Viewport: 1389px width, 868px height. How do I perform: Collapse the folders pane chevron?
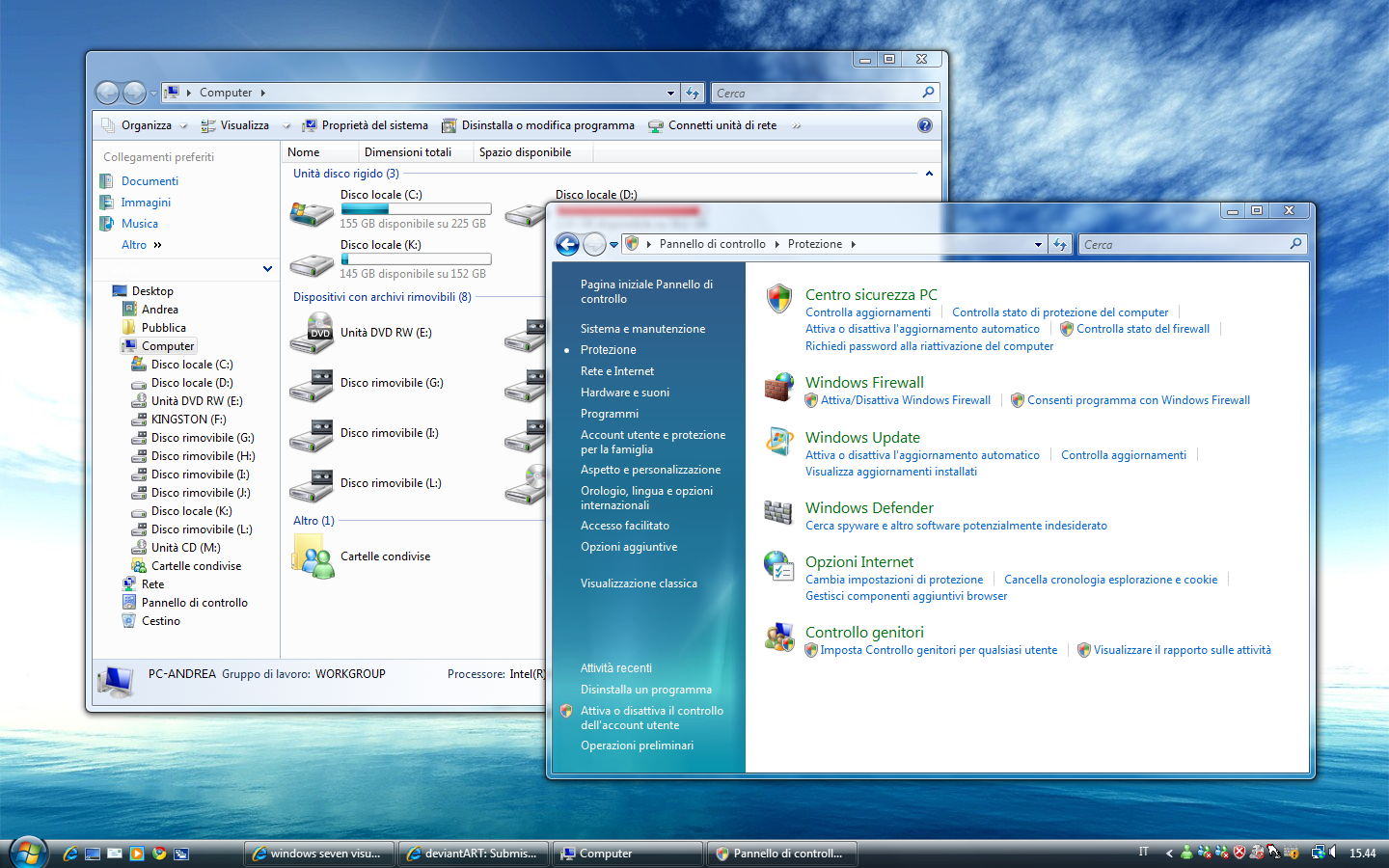click(x=267, y=269)
